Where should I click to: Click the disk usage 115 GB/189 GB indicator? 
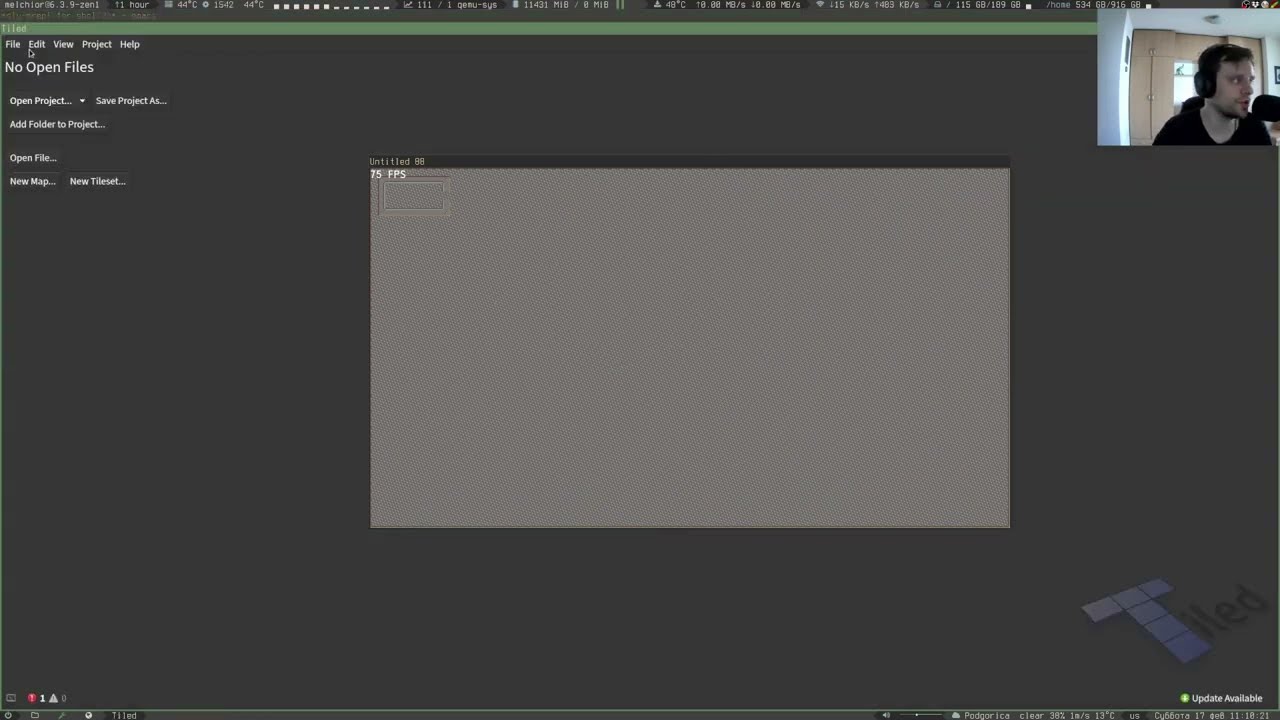pyautogui.click(x=983, y=5)
